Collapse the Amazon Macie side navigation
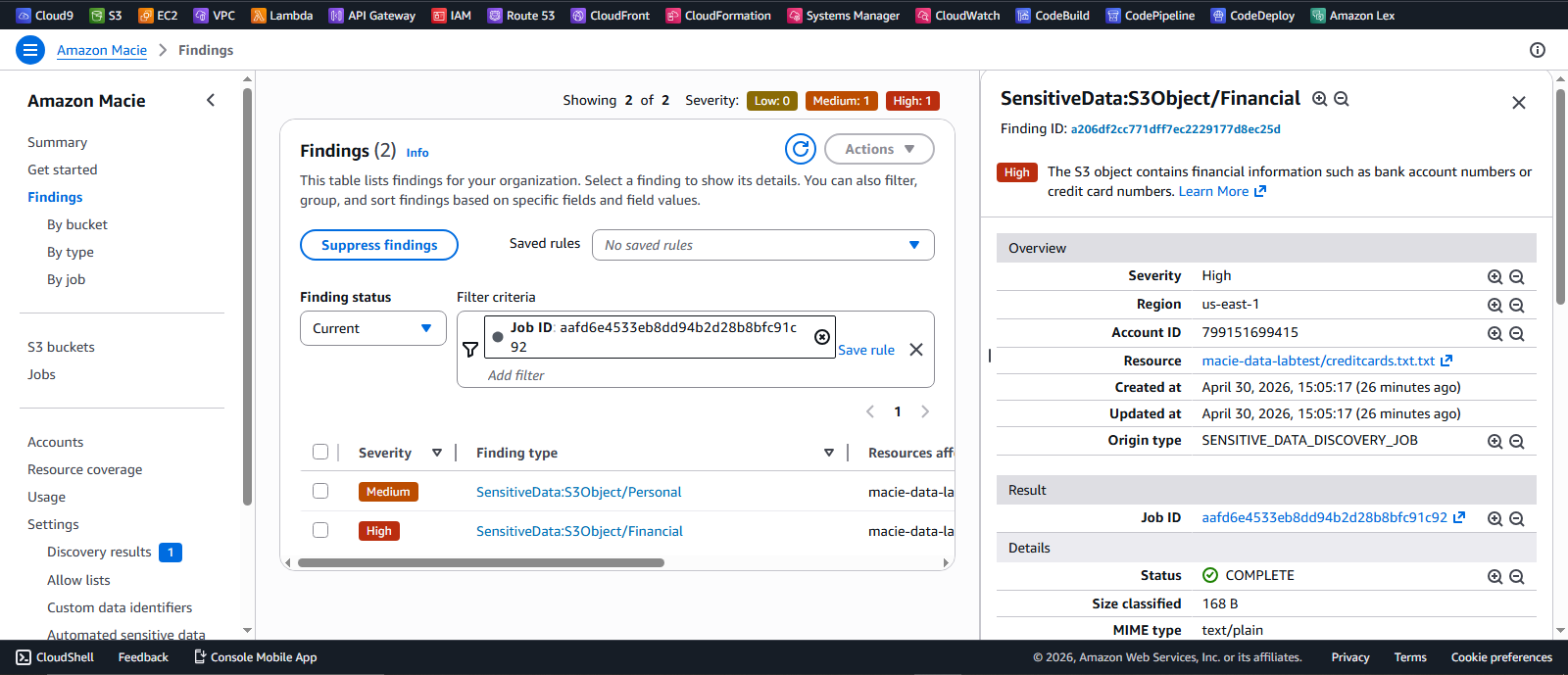The image size is (1568, 675). pyautogui.click(x=211, y=100)
